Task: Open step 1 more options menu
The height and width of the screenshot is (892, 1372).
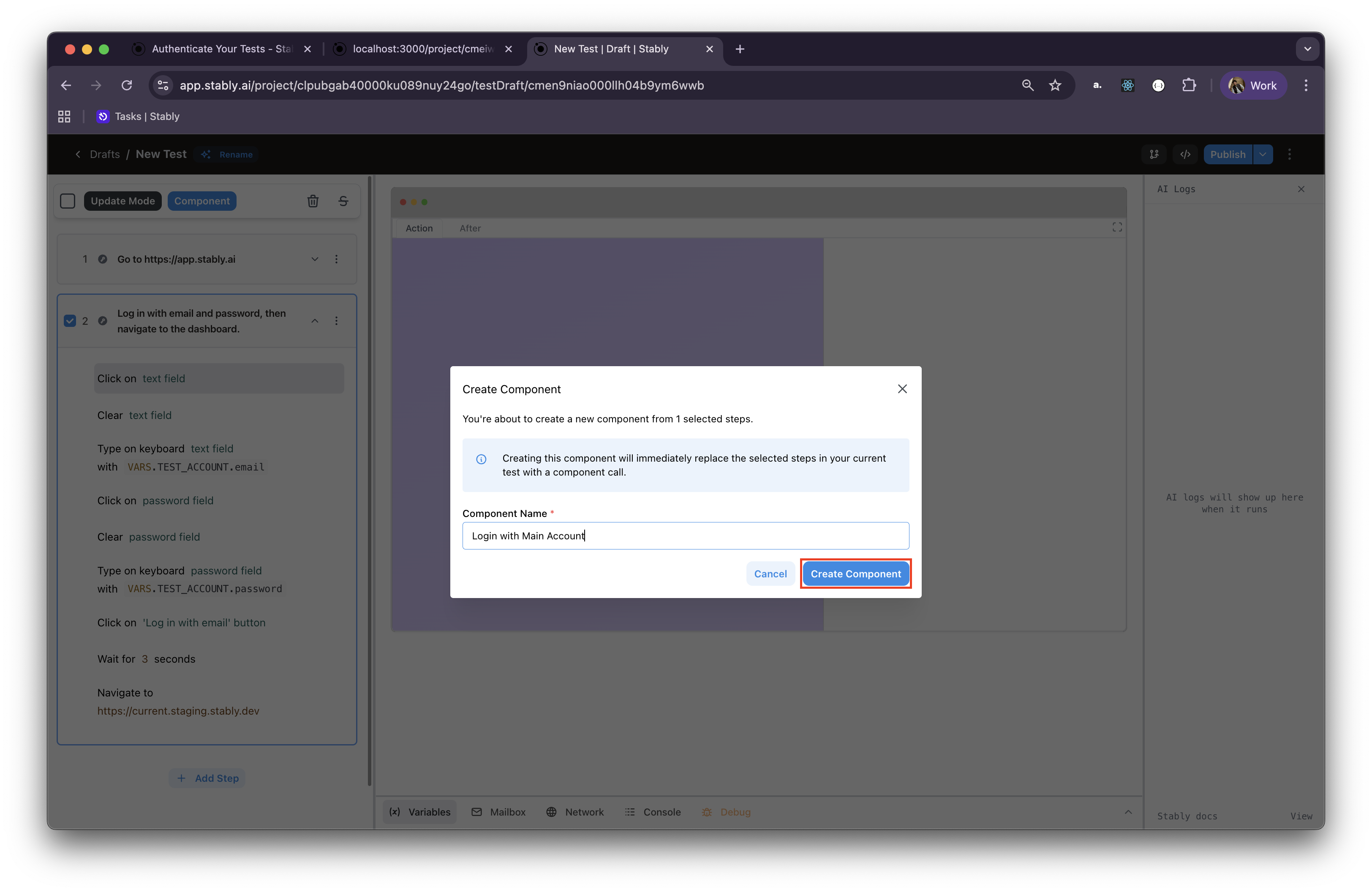Action: (337, 259)
